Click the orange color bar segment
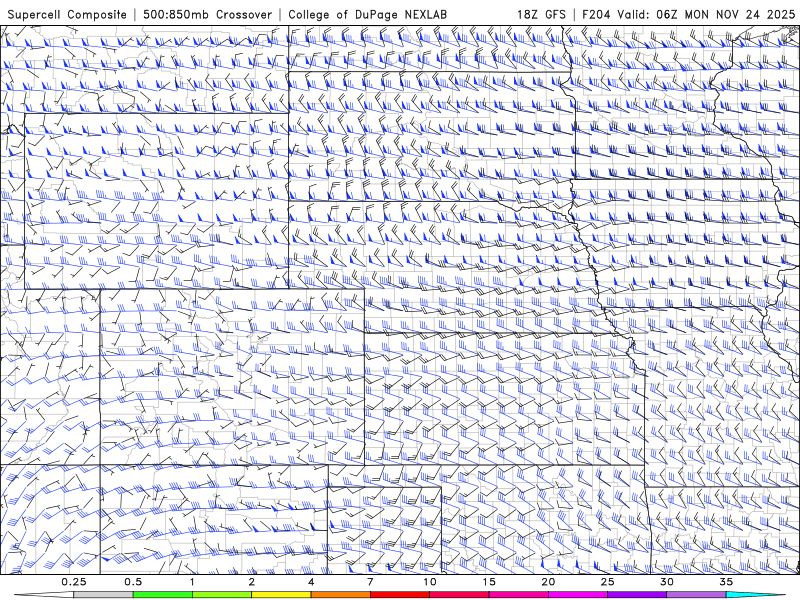This screenshot has height=600, width=800. tap(340, 594)
